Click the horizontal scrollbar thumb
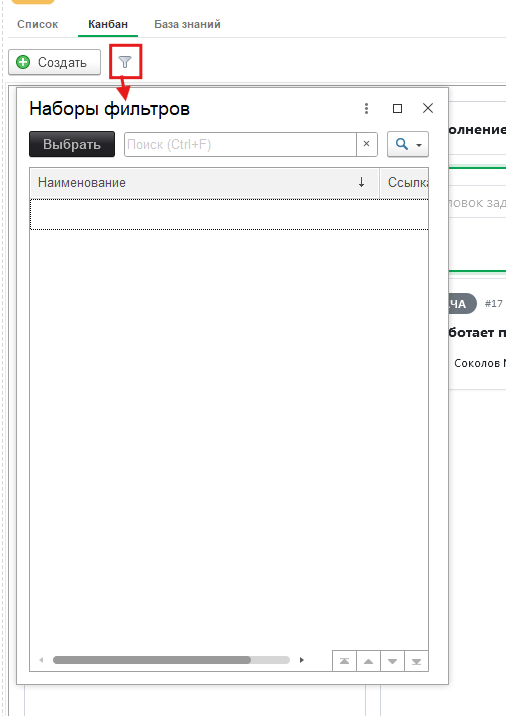The width and height of the screenshot is (506, 716). (x=152, y=660)
